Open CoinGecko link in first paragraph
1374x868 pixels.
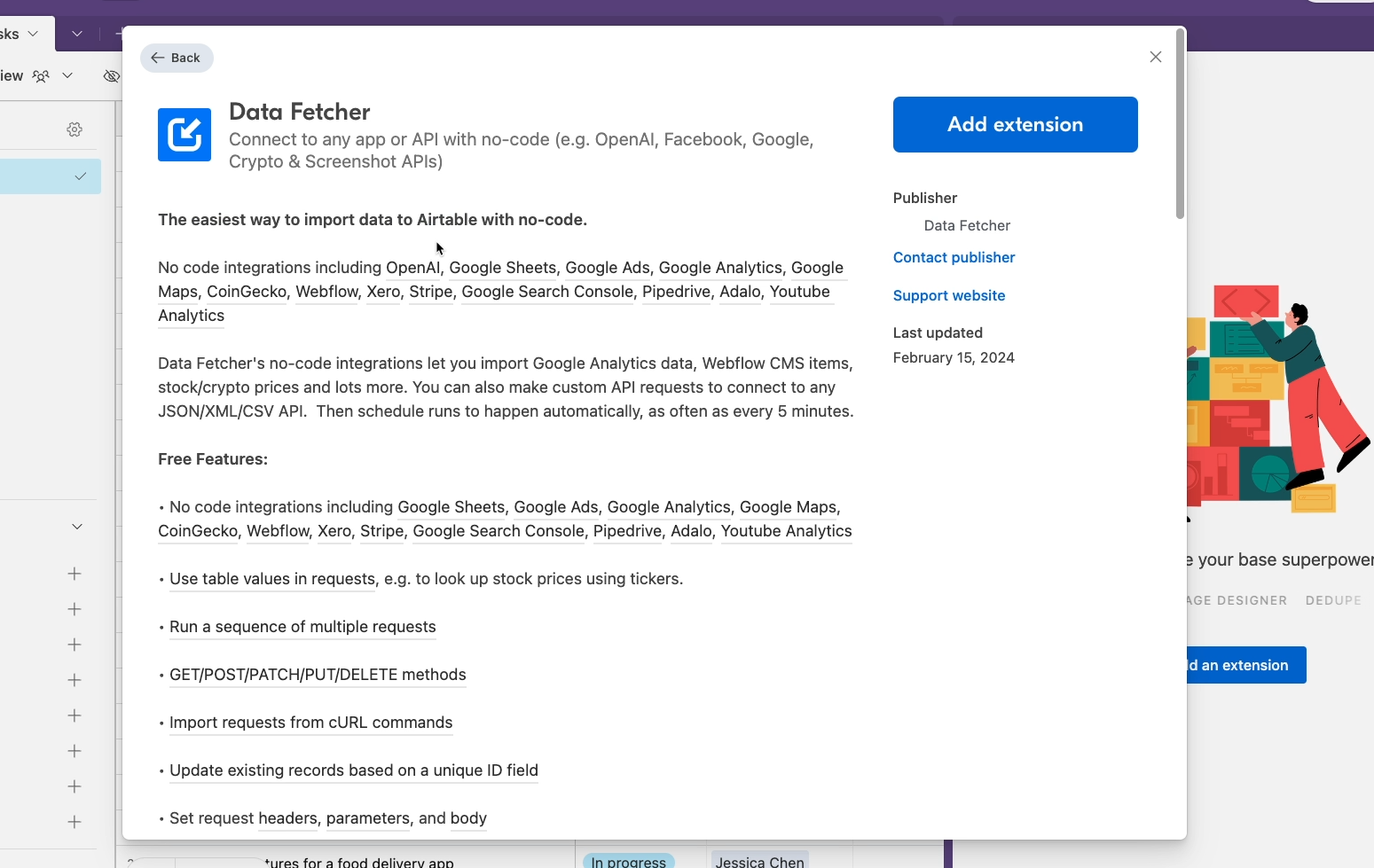247,292
